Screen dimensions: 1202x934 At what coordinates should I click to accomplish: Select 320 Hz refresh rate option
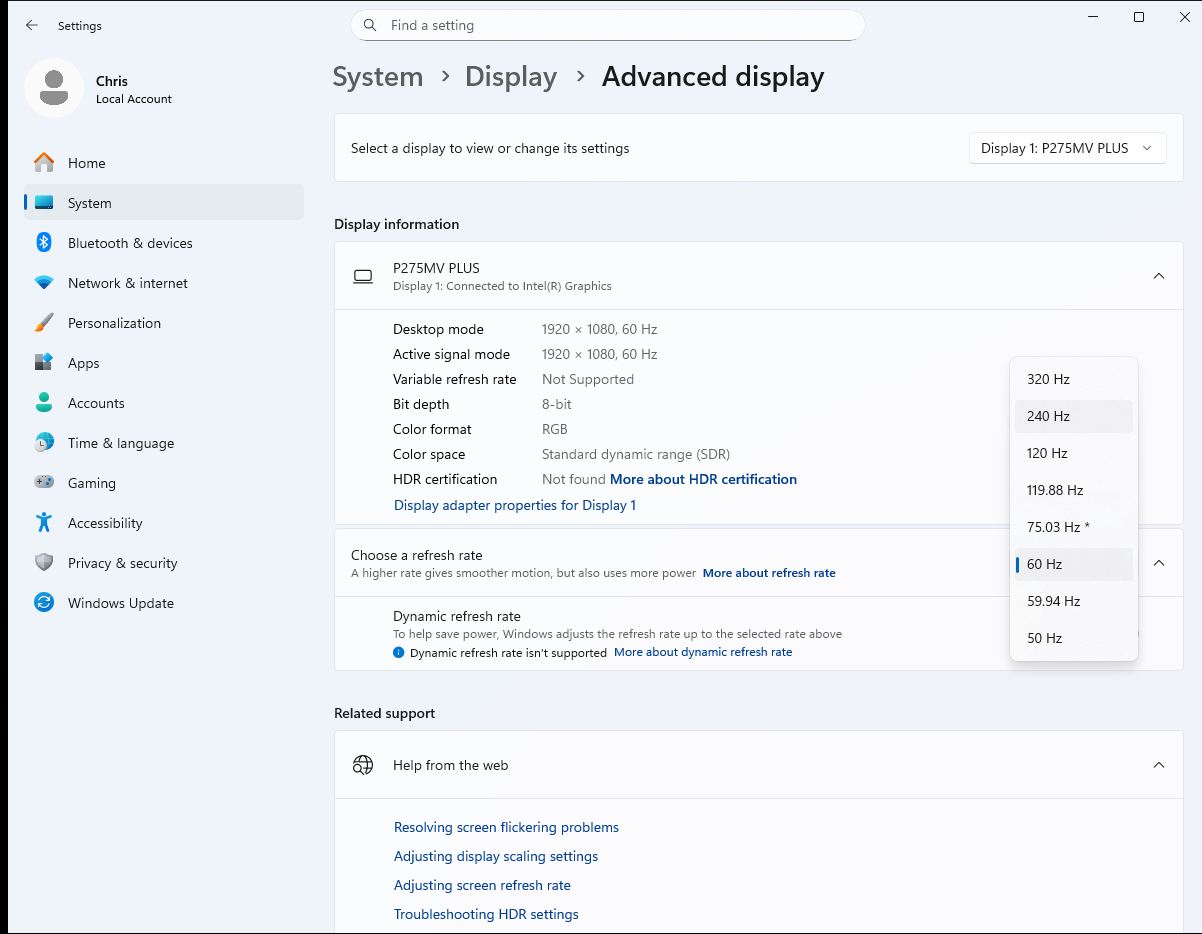coord(1073,379)
